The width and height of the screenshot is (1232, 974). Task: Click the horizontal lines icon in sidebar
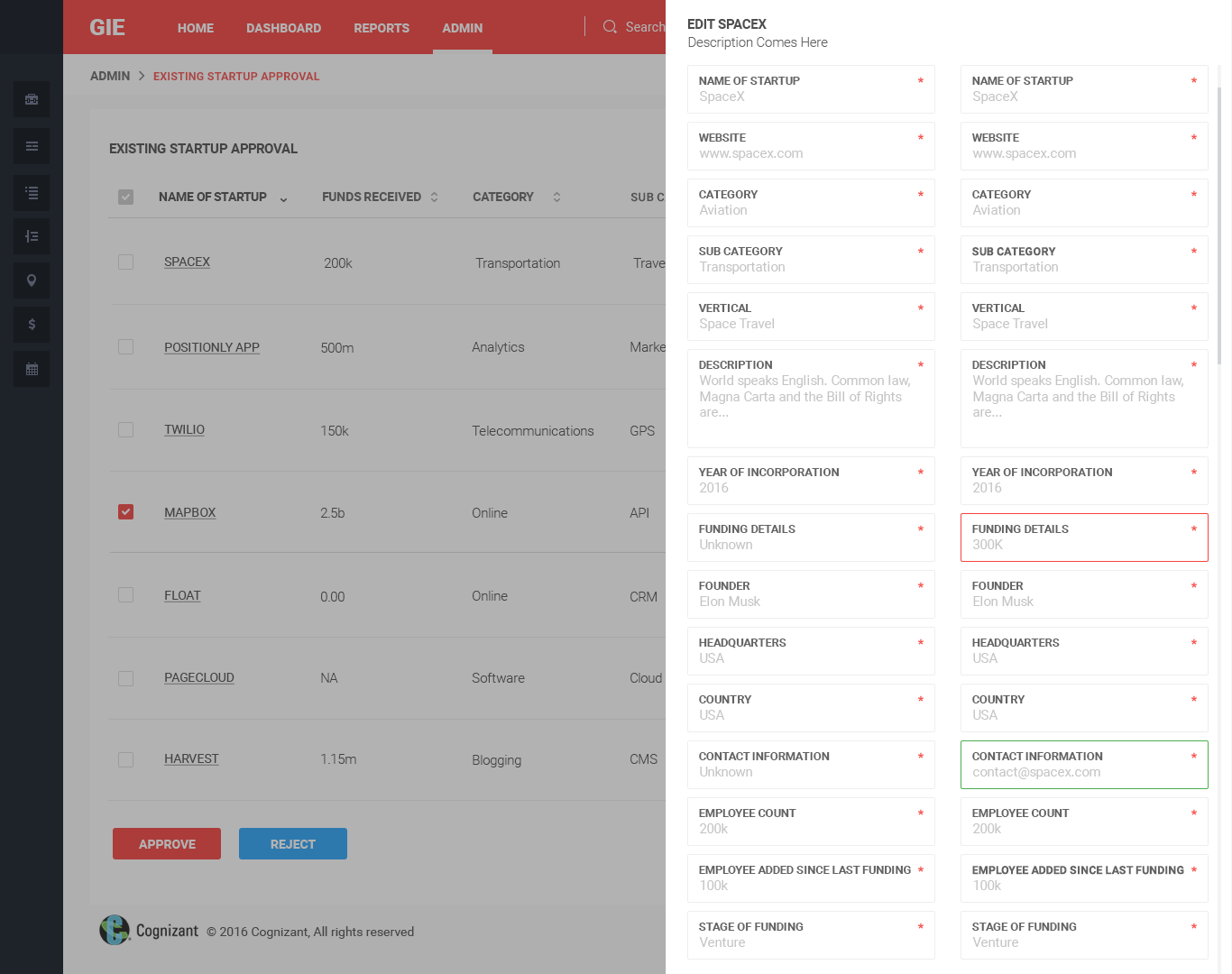32,146
